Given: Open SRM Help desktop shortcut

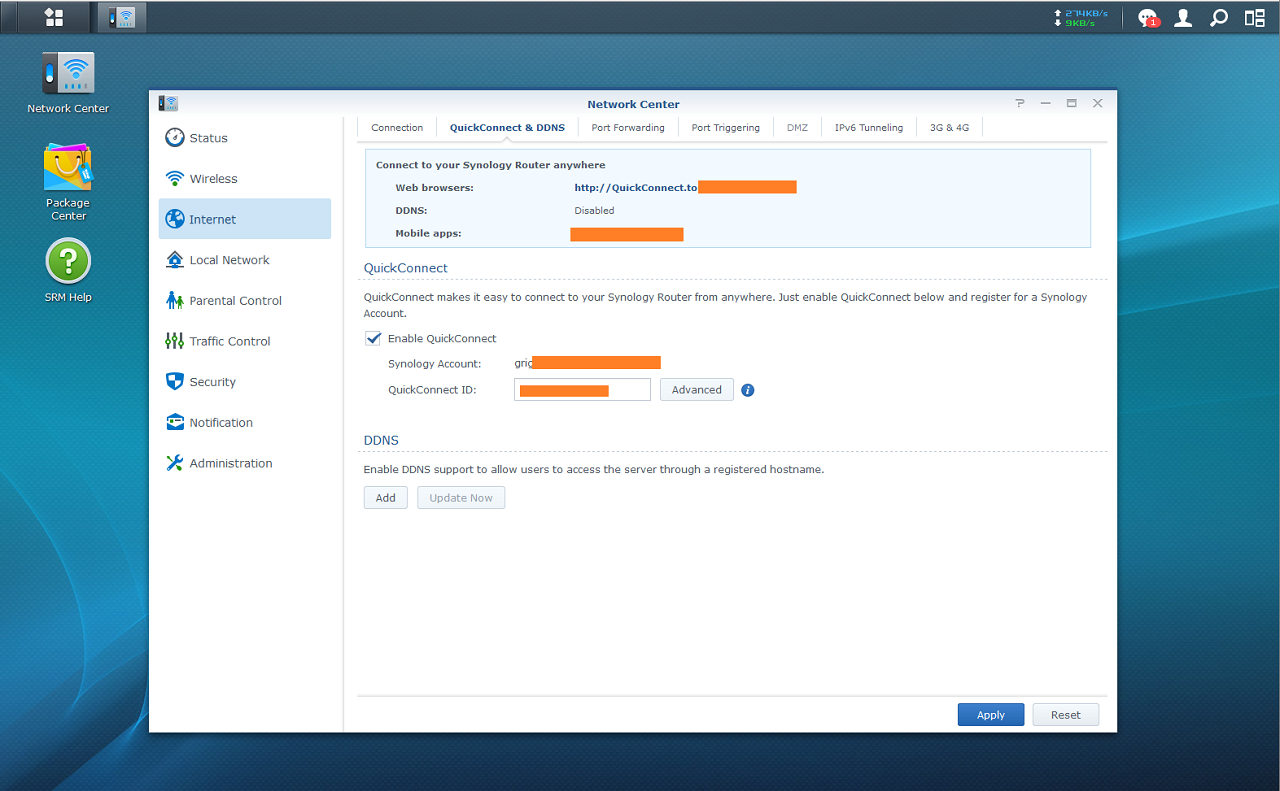Looking at the screenshot, I should [68, 270].
